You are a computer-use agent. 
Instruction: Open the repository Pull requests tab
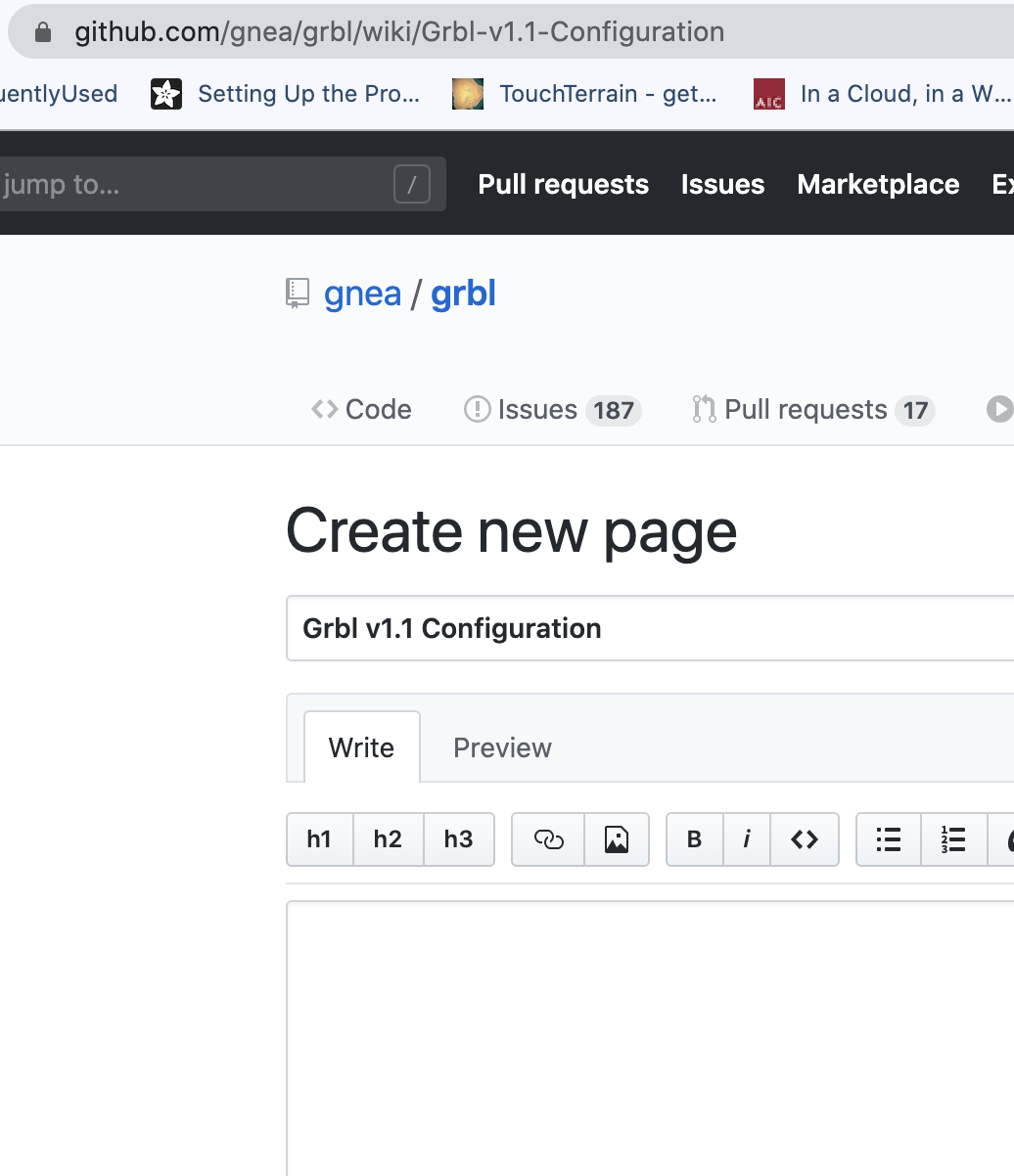[813, 409]
